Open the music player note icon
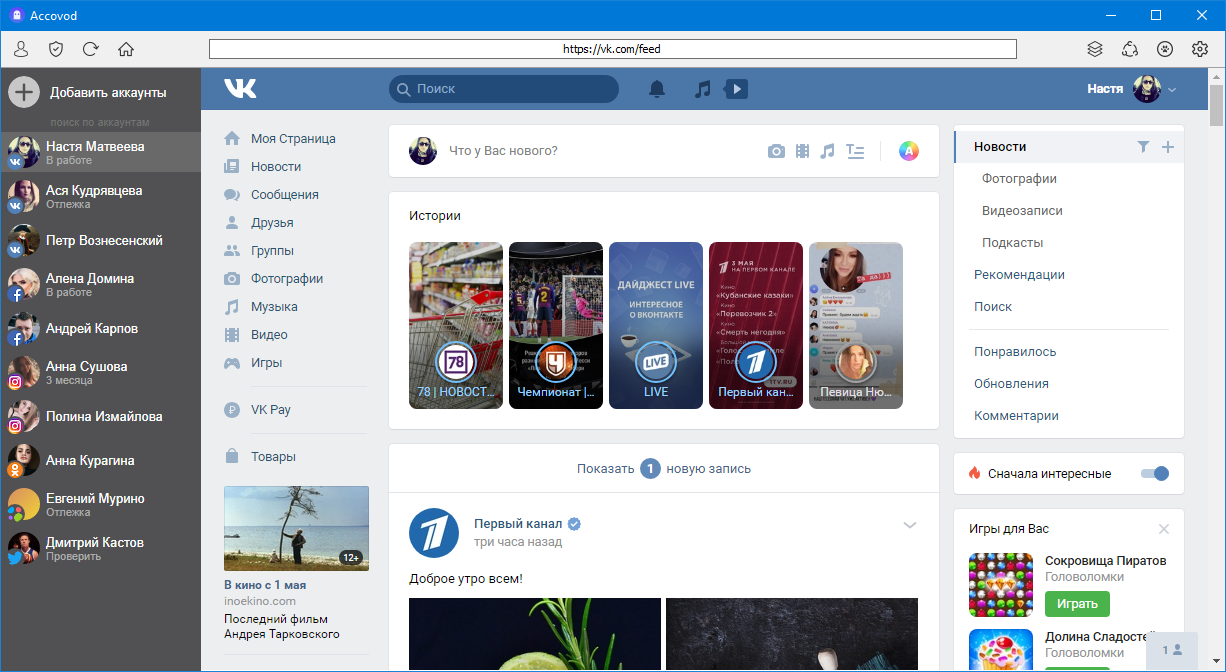This screenshot has height=672, width=1226. (x=703, y=89)
